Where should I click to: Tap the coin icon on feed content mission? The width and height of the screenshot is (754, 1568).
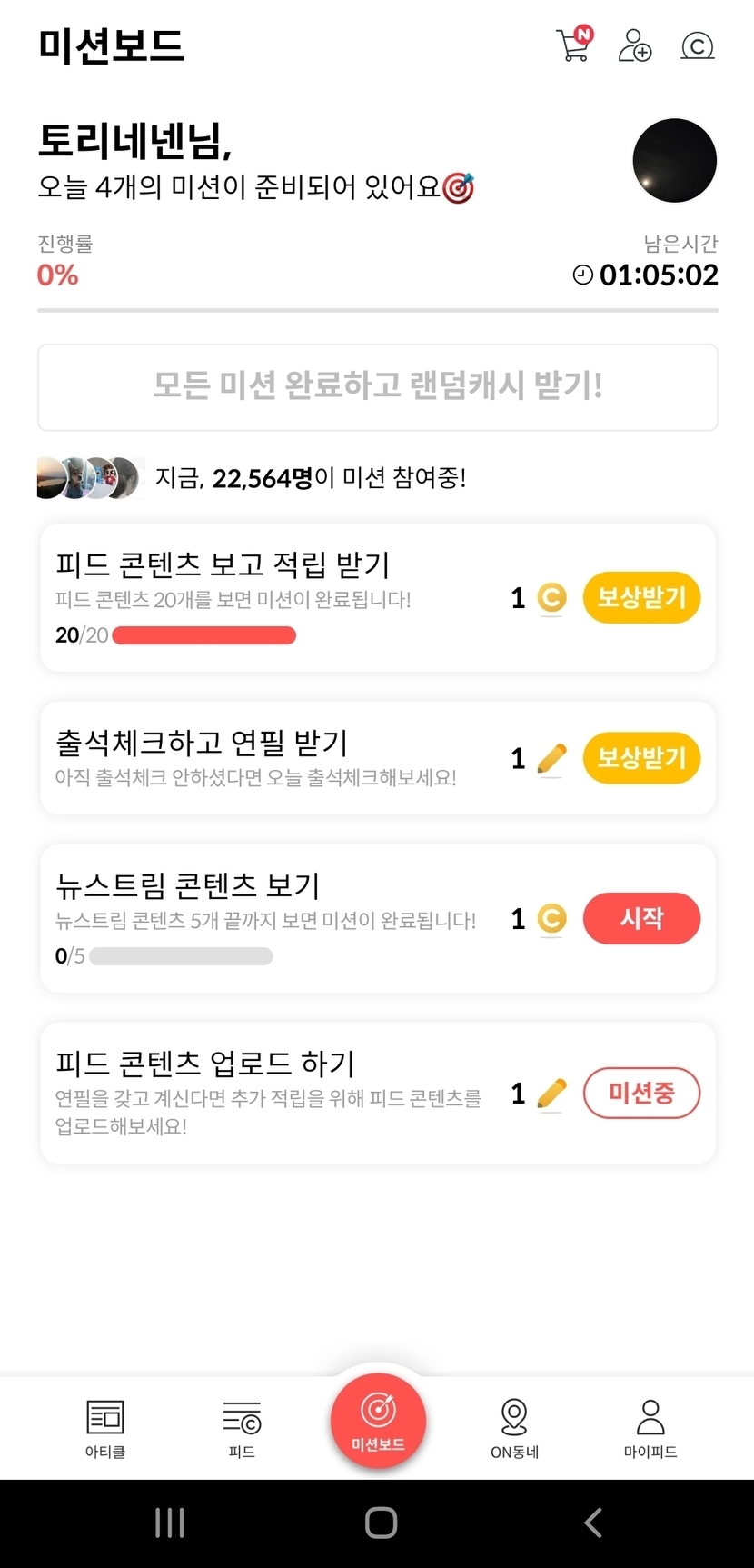(551, 597)
